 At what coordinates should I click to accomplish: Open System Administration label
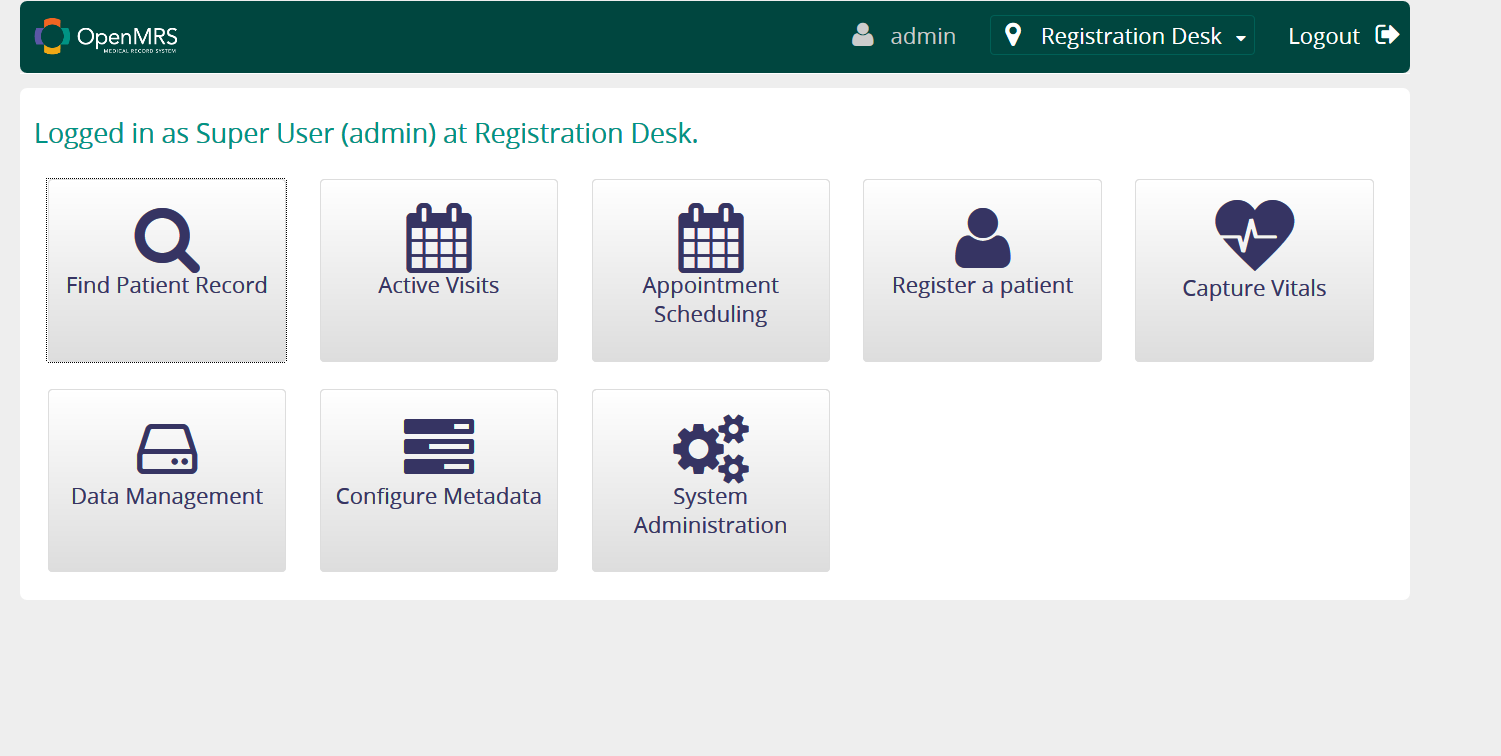point(711,511)
